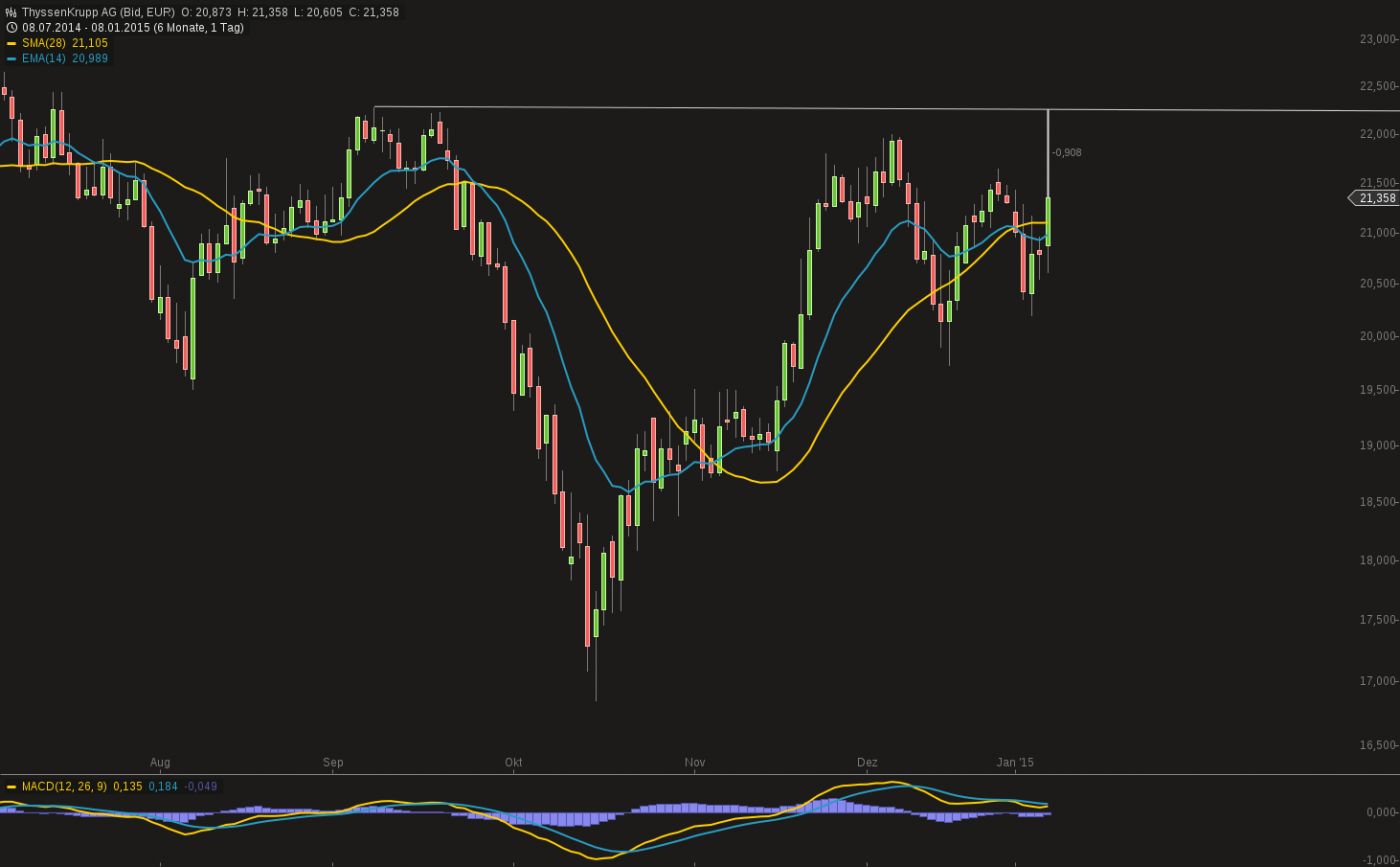Viewport: 1400px width, 867px height.
Task: Click the Nov label on time axis
Action: (x=695, y=762)
